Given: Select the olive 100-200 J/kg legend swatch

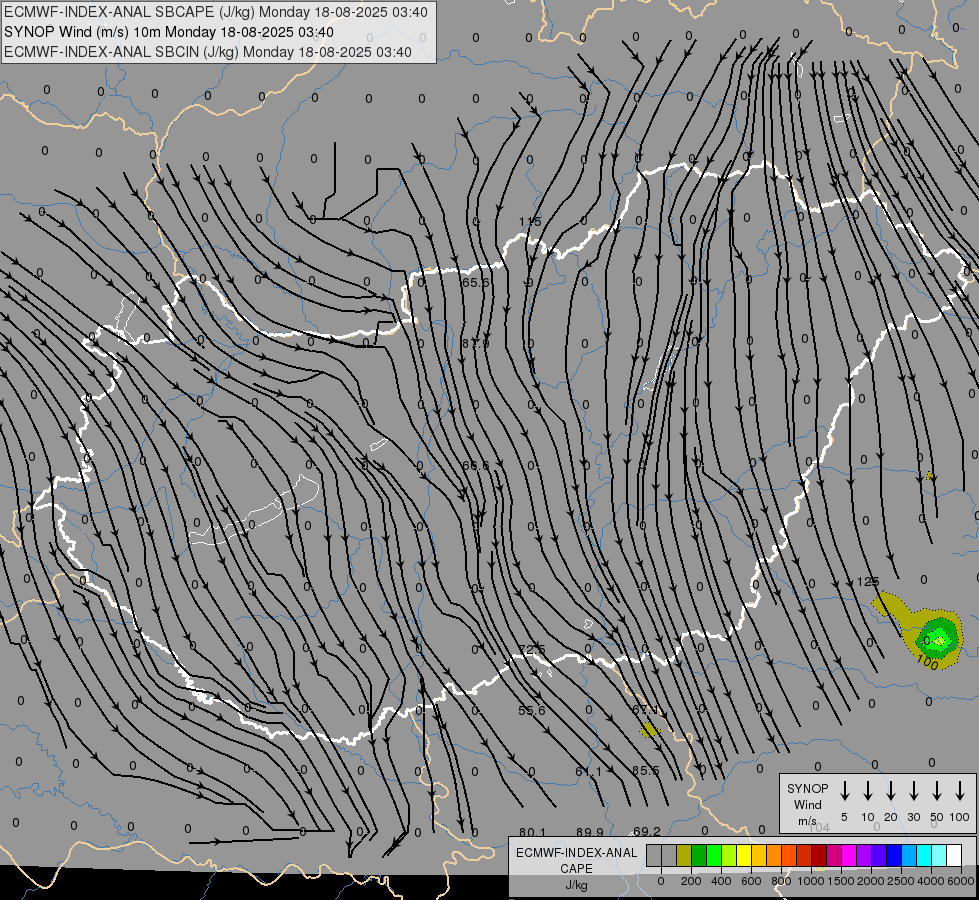Looking at the screenshot, I should 684,855.
